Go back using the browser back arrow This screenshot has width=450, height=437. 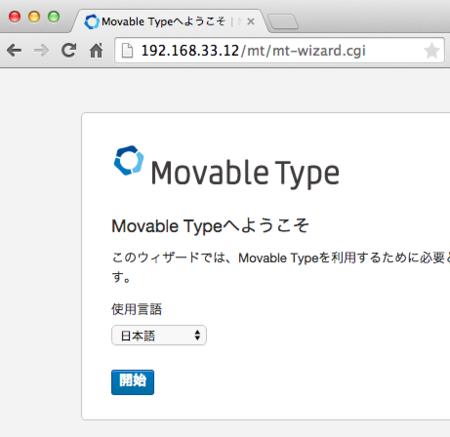click(14, 51)
